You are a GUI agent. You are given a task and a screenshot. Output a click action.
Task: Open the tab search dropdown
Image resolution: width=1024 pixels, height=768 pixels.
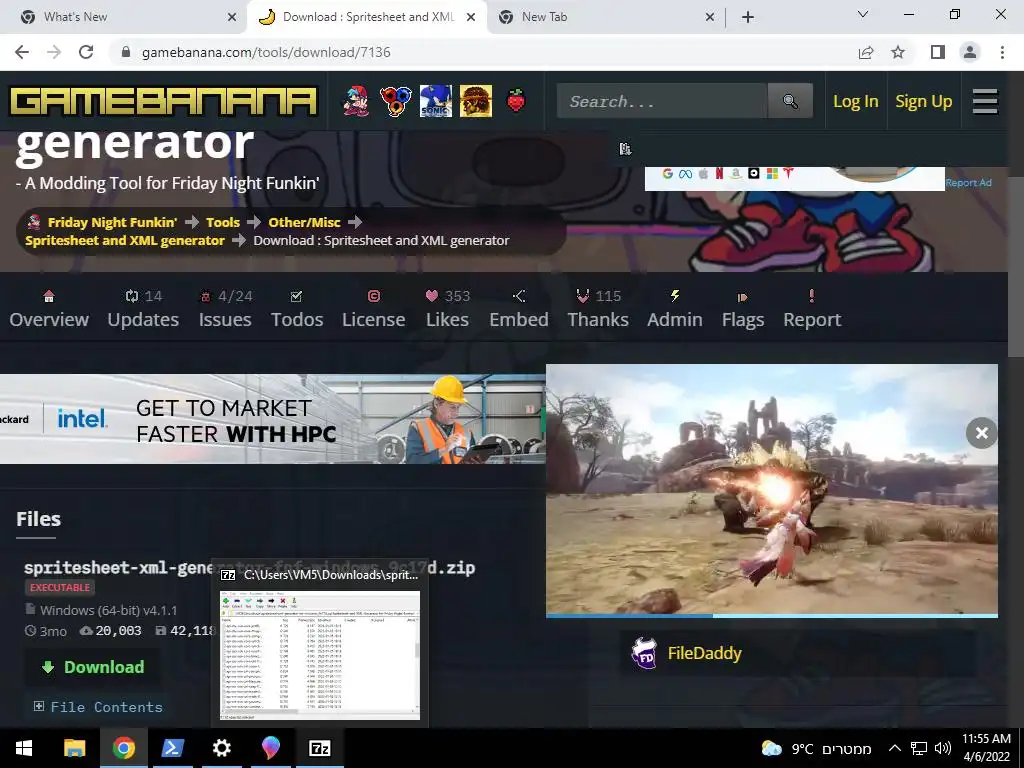pyautogui.click(x=863, y=14)
